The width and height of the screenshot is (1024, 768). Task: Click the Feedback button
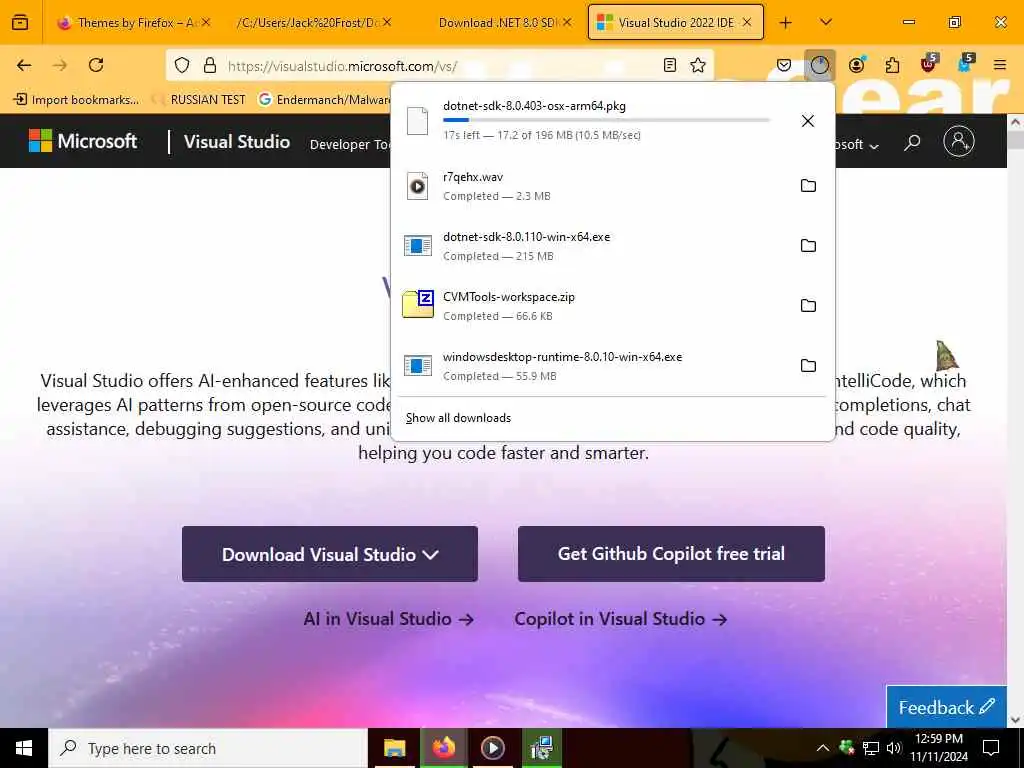946,707
